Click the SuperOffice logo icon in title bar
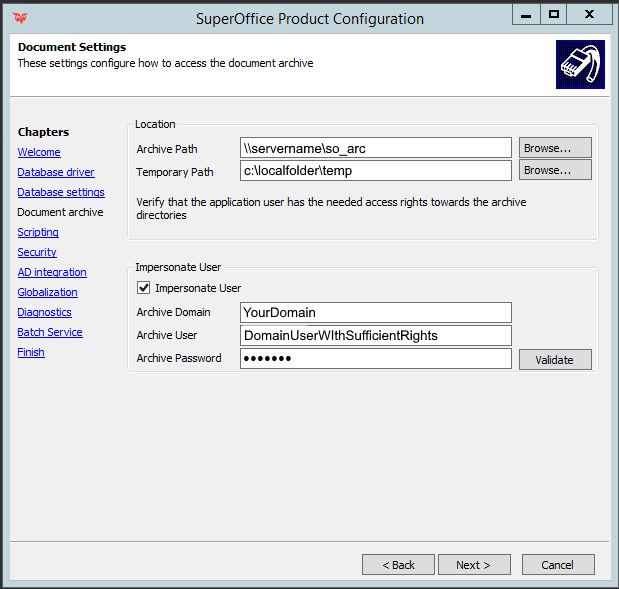This screenshot has height=589, width=619. 20,18
